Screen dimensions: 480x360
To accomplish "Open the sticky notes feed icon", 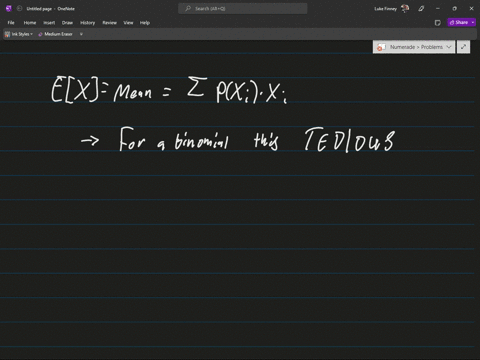I will coord(438,23).
